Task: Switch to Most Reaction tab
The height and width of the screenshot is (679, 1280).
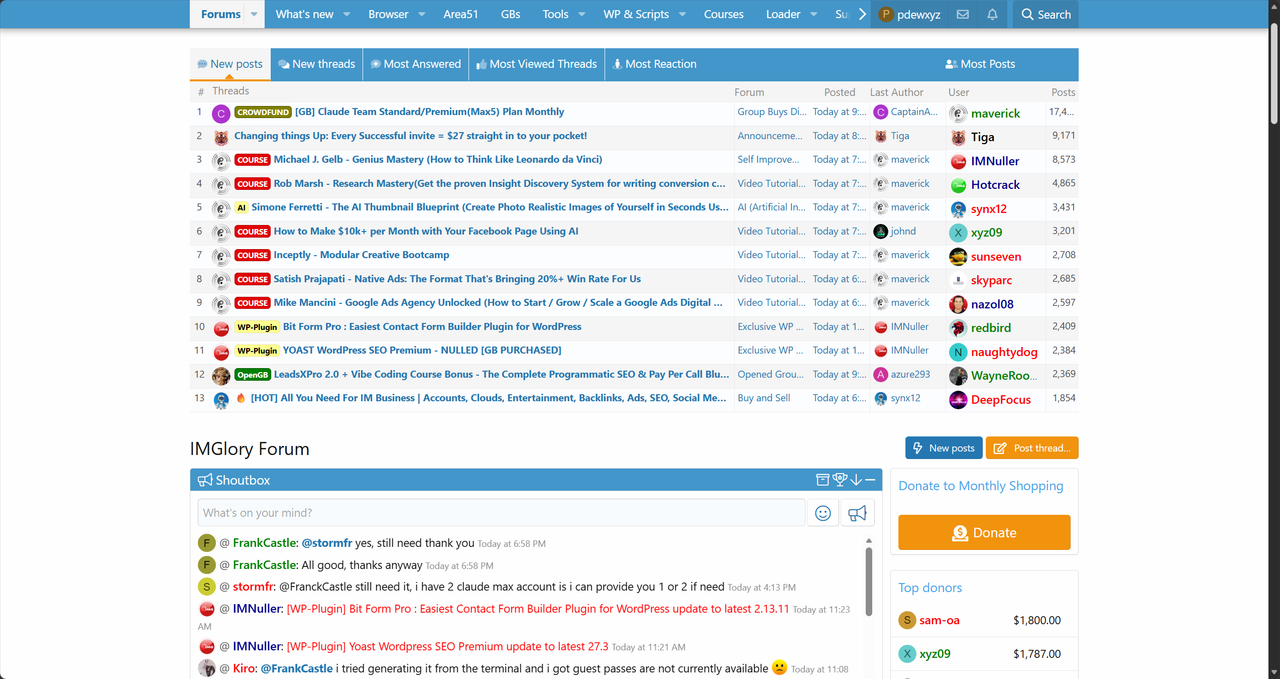Action: (x=654, y=64)
